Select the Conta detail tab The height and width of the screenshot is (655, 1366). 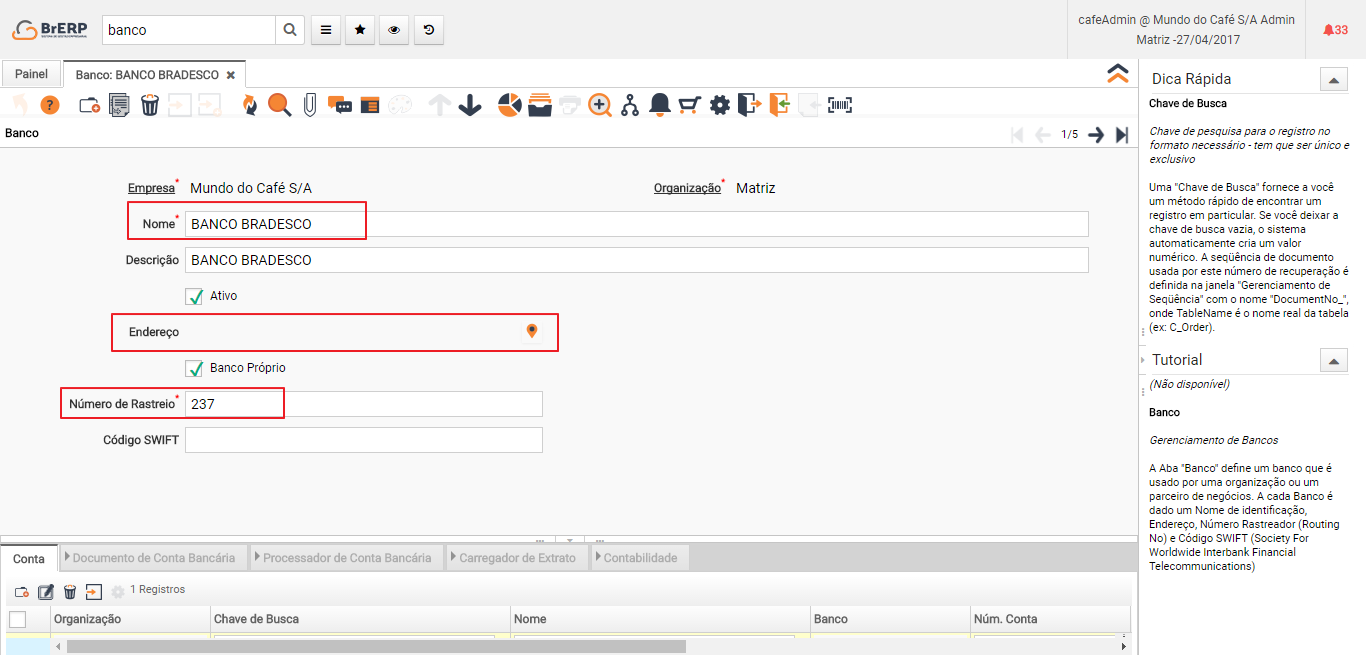(29, 558)
